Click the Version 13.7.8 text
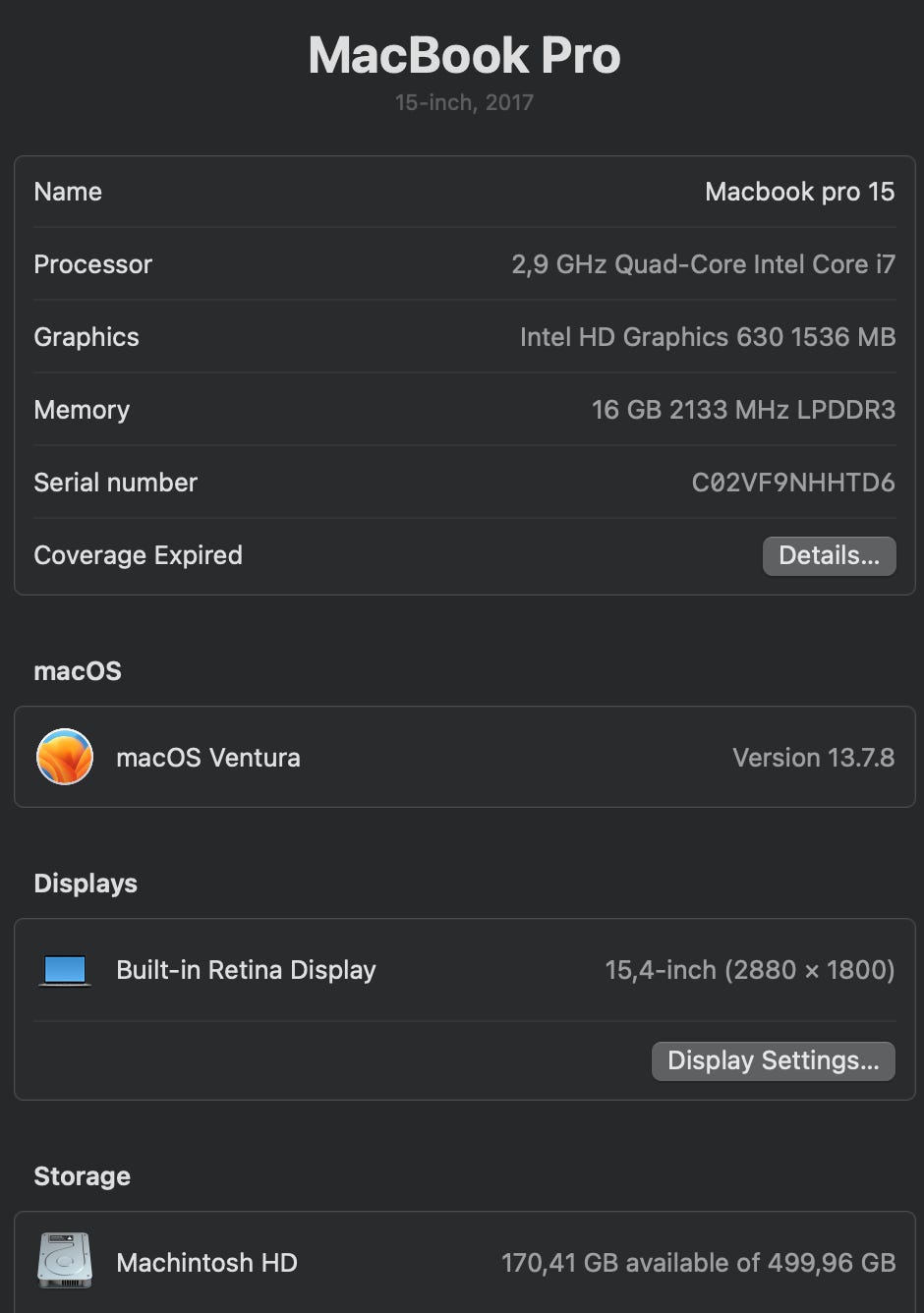The height and width of the screenshot is (1313, 924). [813, 758]
